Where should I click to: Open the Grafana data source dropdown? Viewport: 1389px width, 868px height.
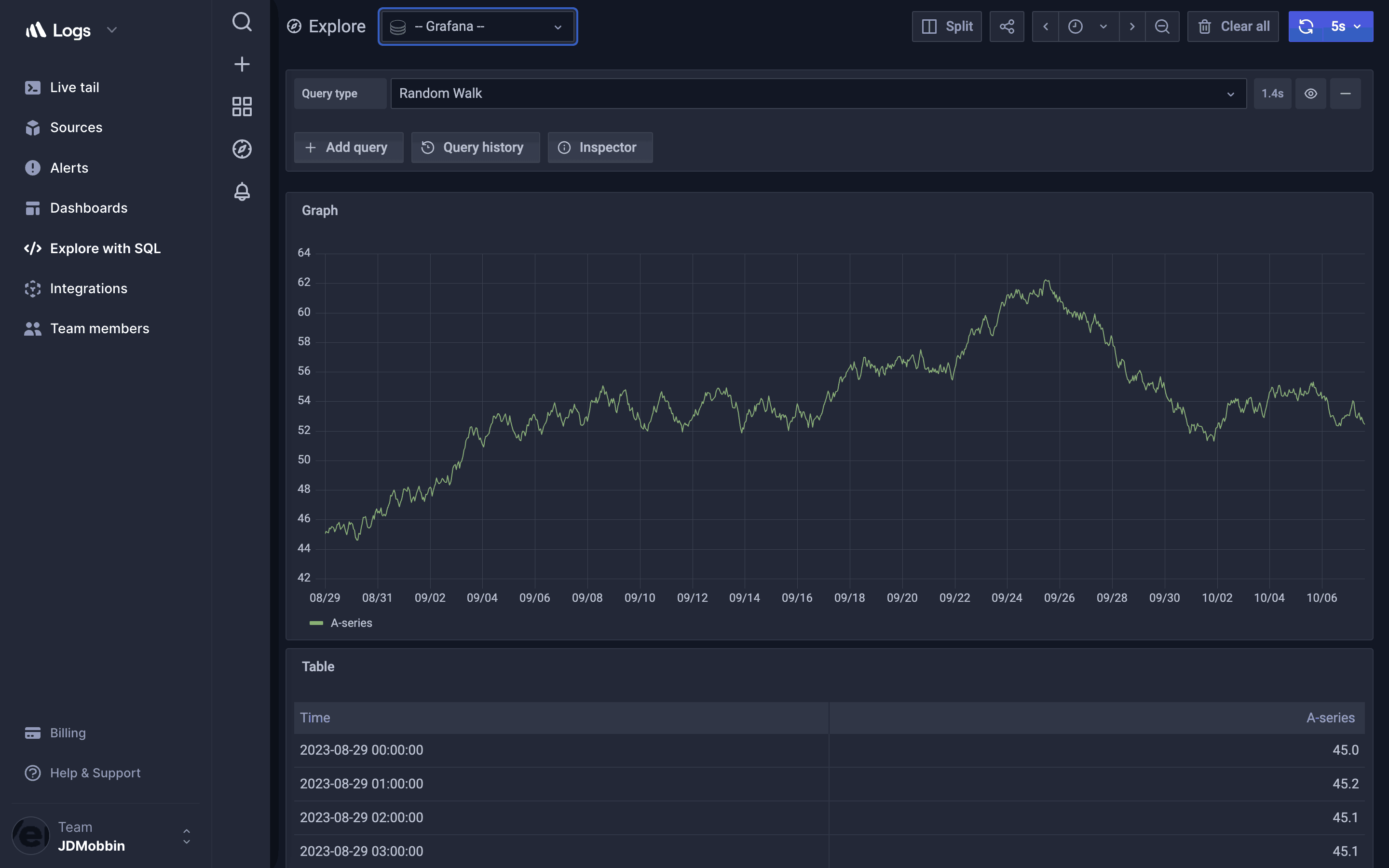(477, 27)
